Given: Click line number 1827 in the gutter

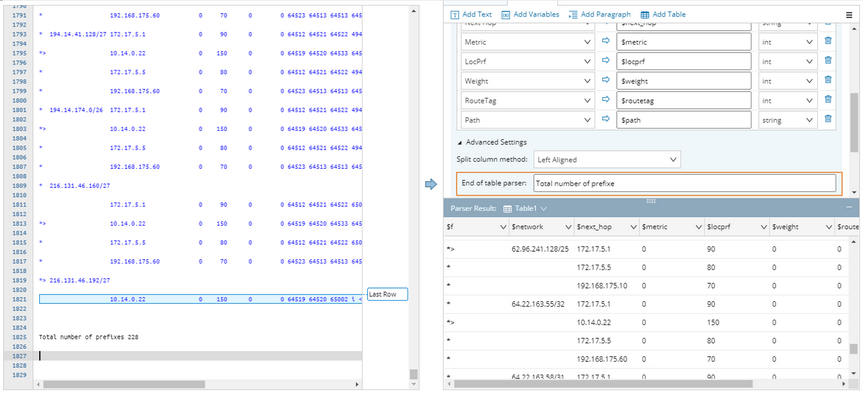Looking at the screenshot, I should tap(19, 356).
